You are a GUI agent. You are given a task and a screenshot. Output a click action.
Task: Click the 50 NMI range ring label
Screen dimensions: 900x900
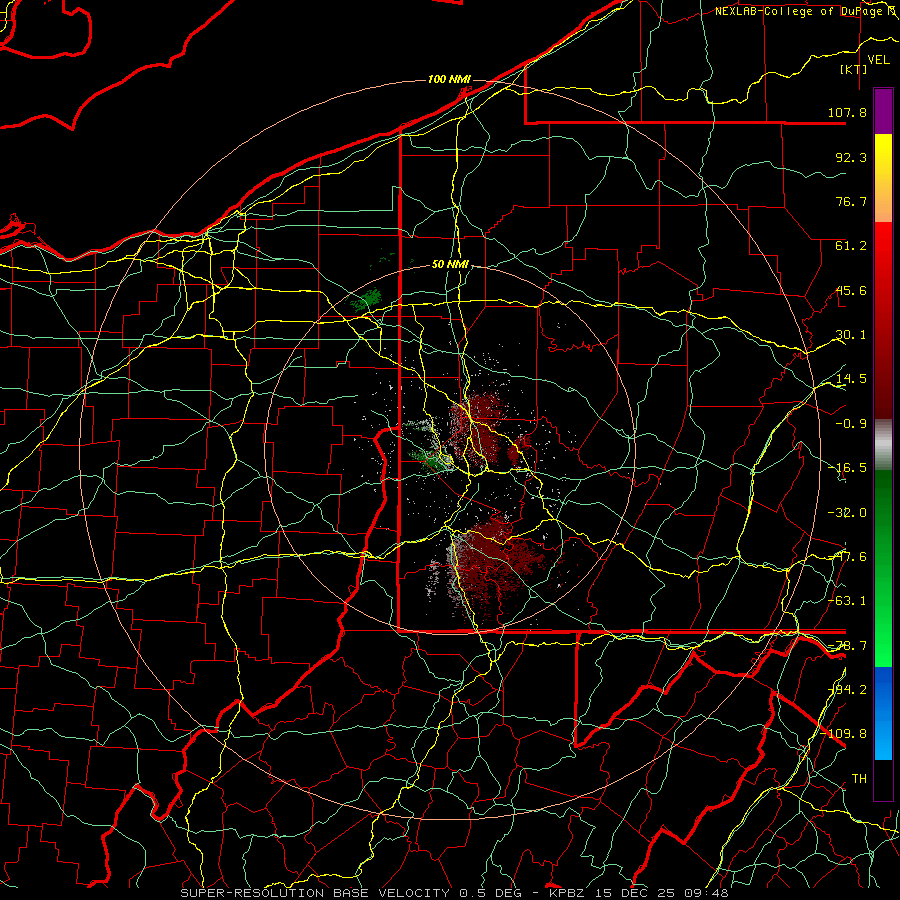tap(450, 265)
